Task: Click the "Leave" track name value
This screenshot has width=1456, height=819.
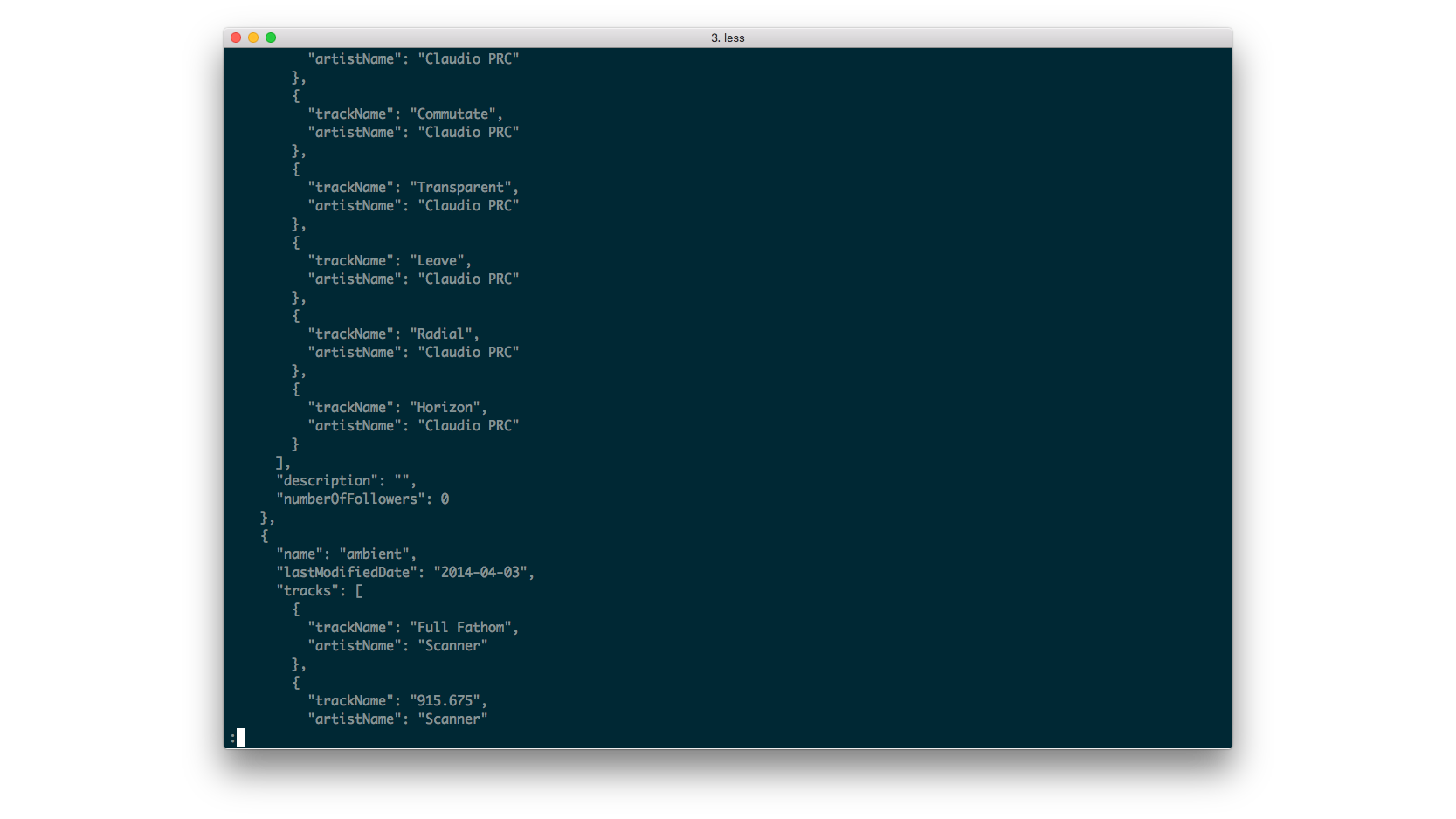Action: click(437, 261)
